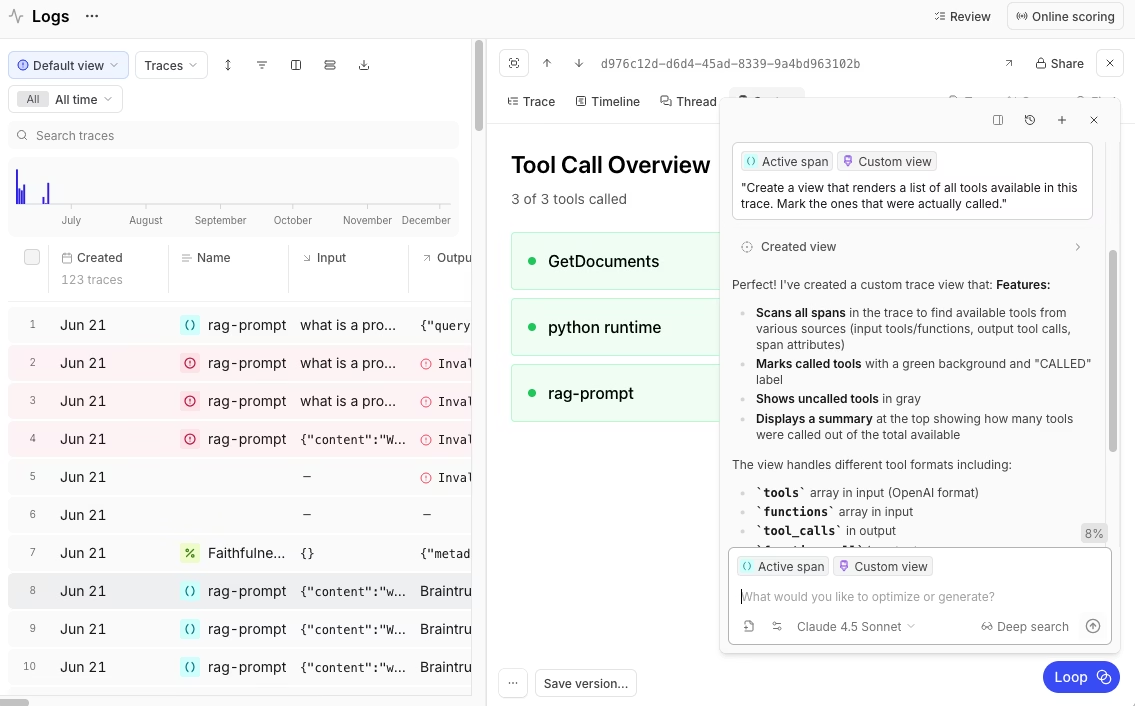Click the row density icon next to columns
This screenshot has width=1135, height=706.
click(x=330, y=65)
